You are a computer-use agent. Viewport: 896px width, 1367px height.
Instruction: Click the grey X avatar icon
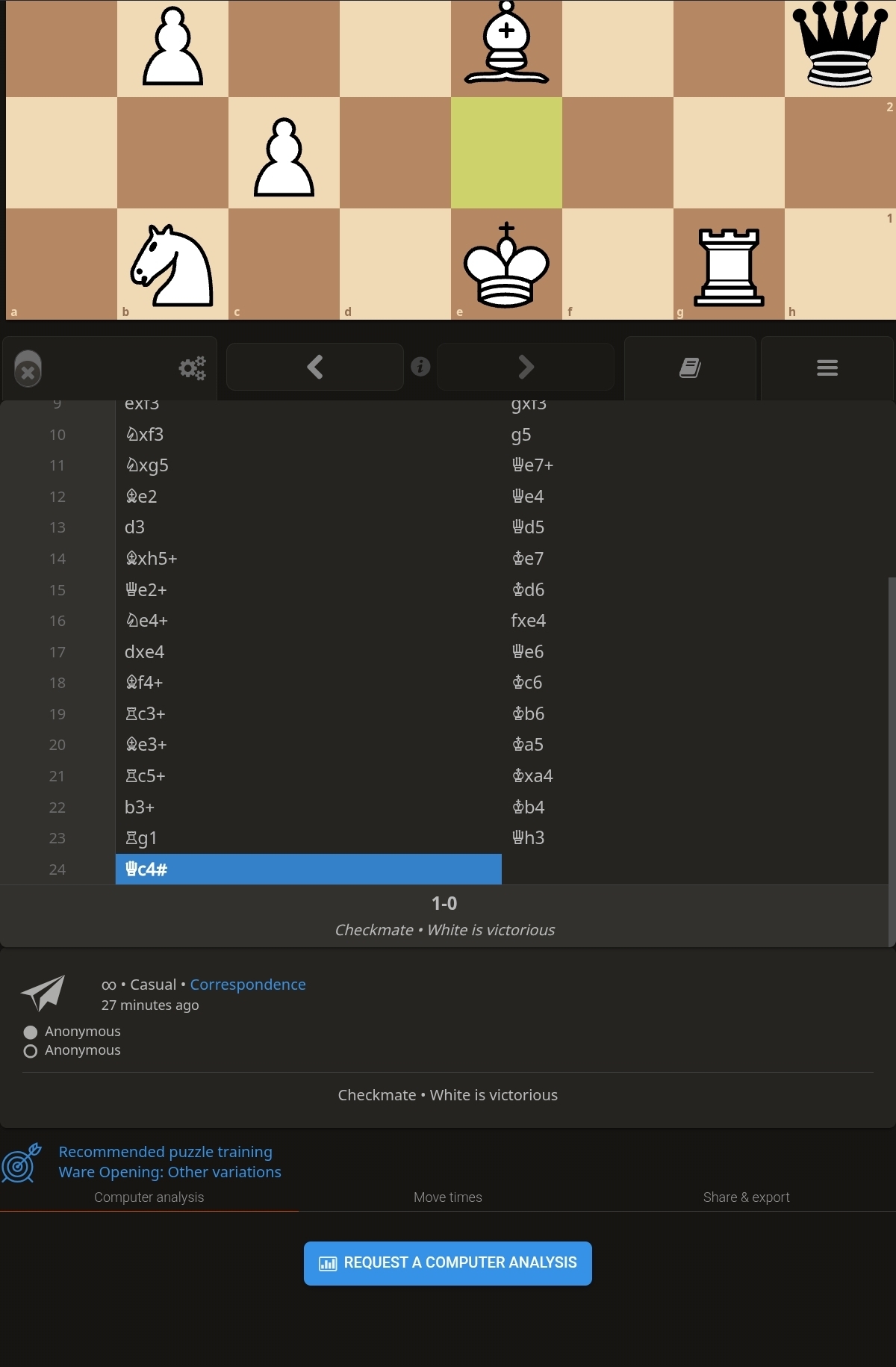28,369
